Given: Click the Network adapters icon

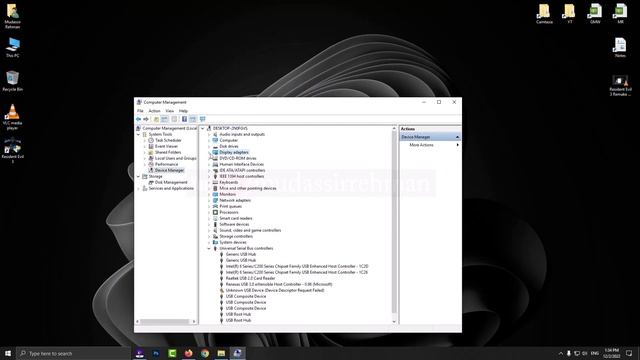Looking at the screenshot, I should pos(215,200).
